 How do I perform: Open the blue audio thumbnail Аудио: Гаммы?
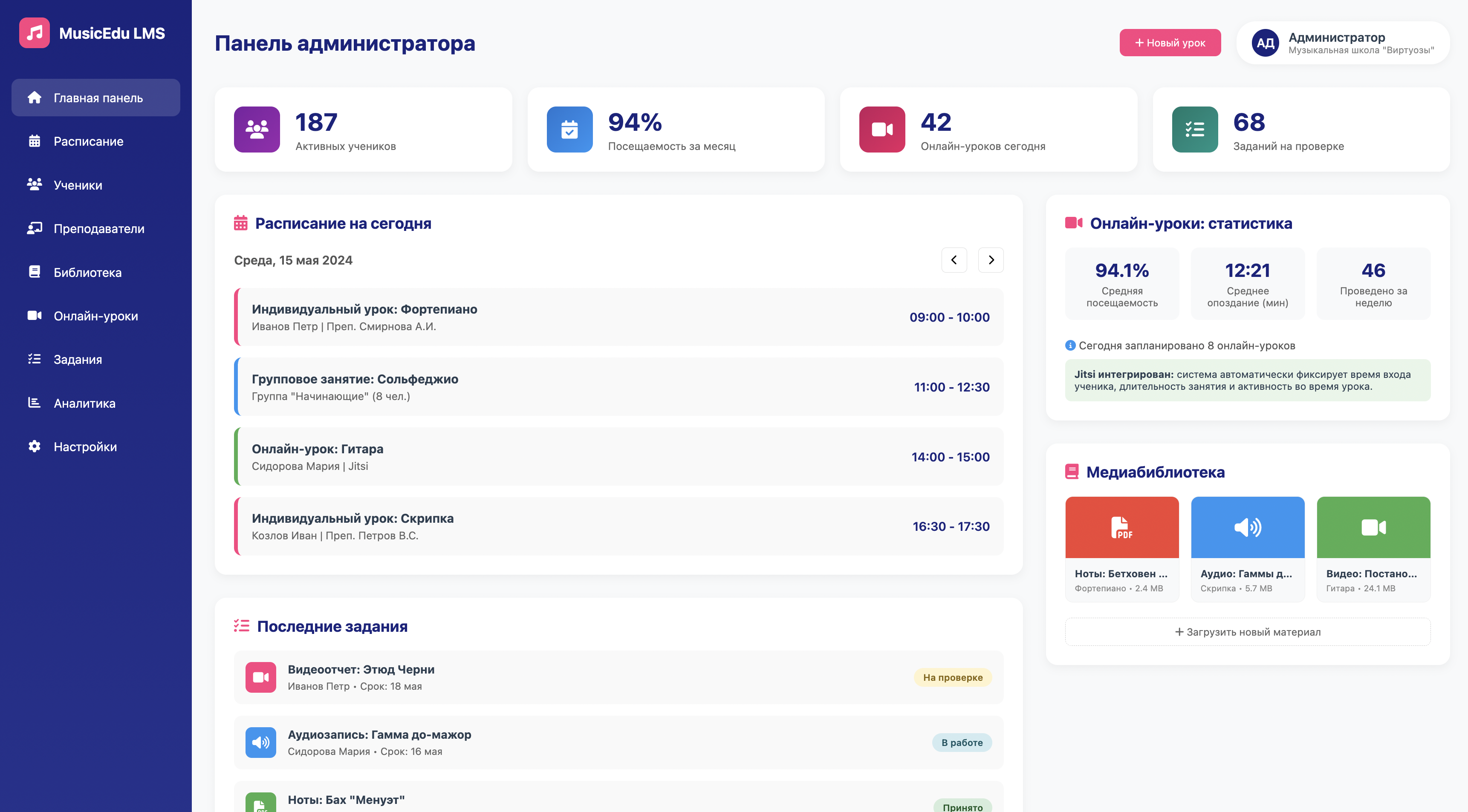pos(1248,527)
